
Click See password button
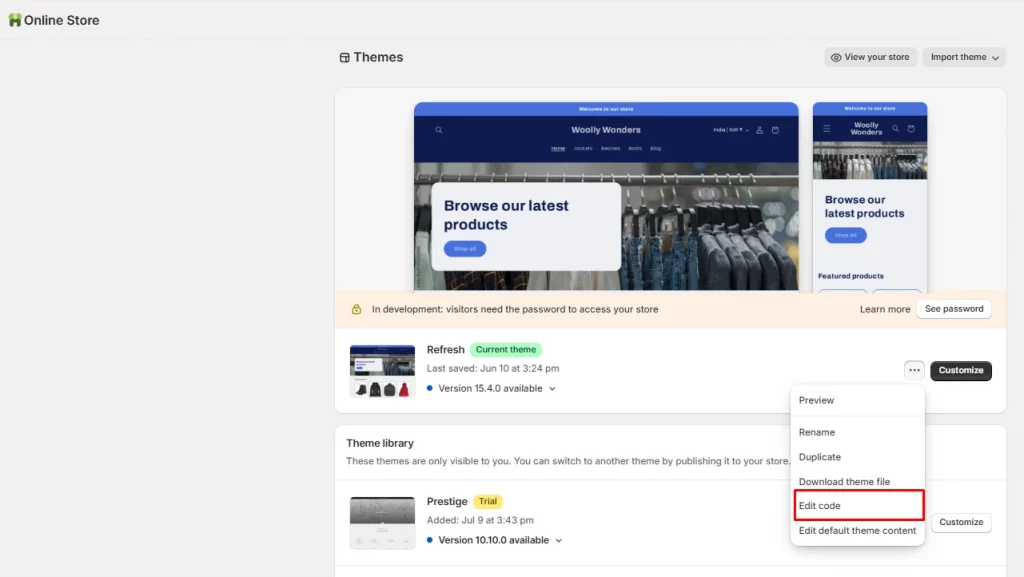[x=953, y=309]
